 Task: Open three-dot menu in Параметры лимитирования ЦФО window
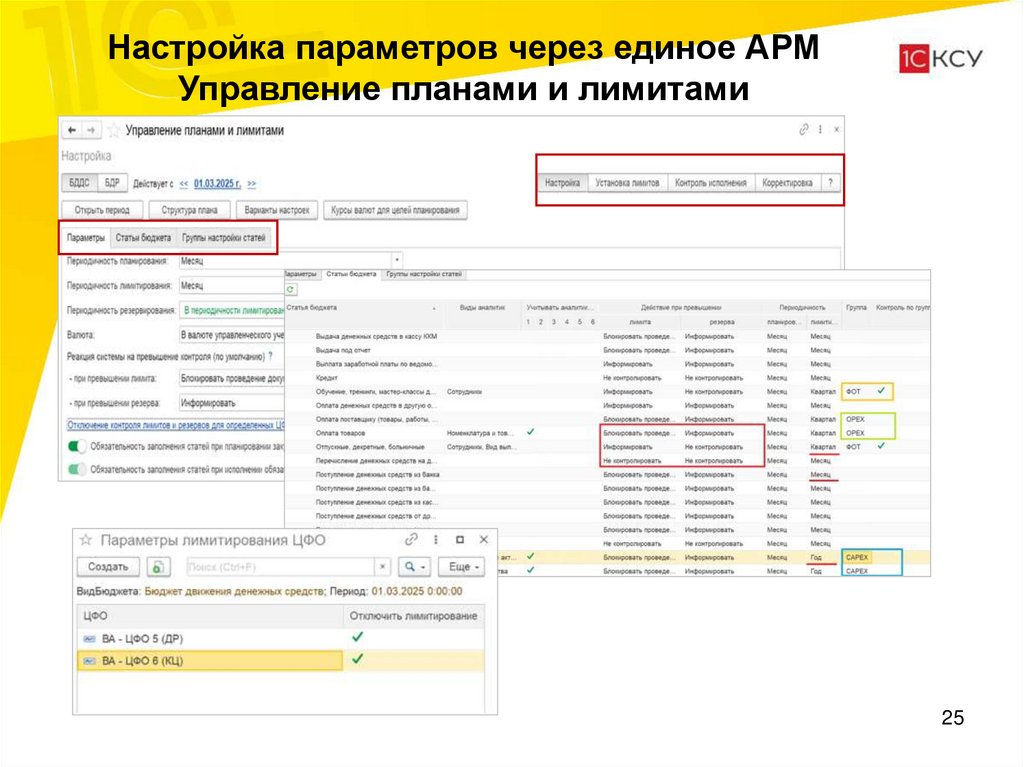436,540
